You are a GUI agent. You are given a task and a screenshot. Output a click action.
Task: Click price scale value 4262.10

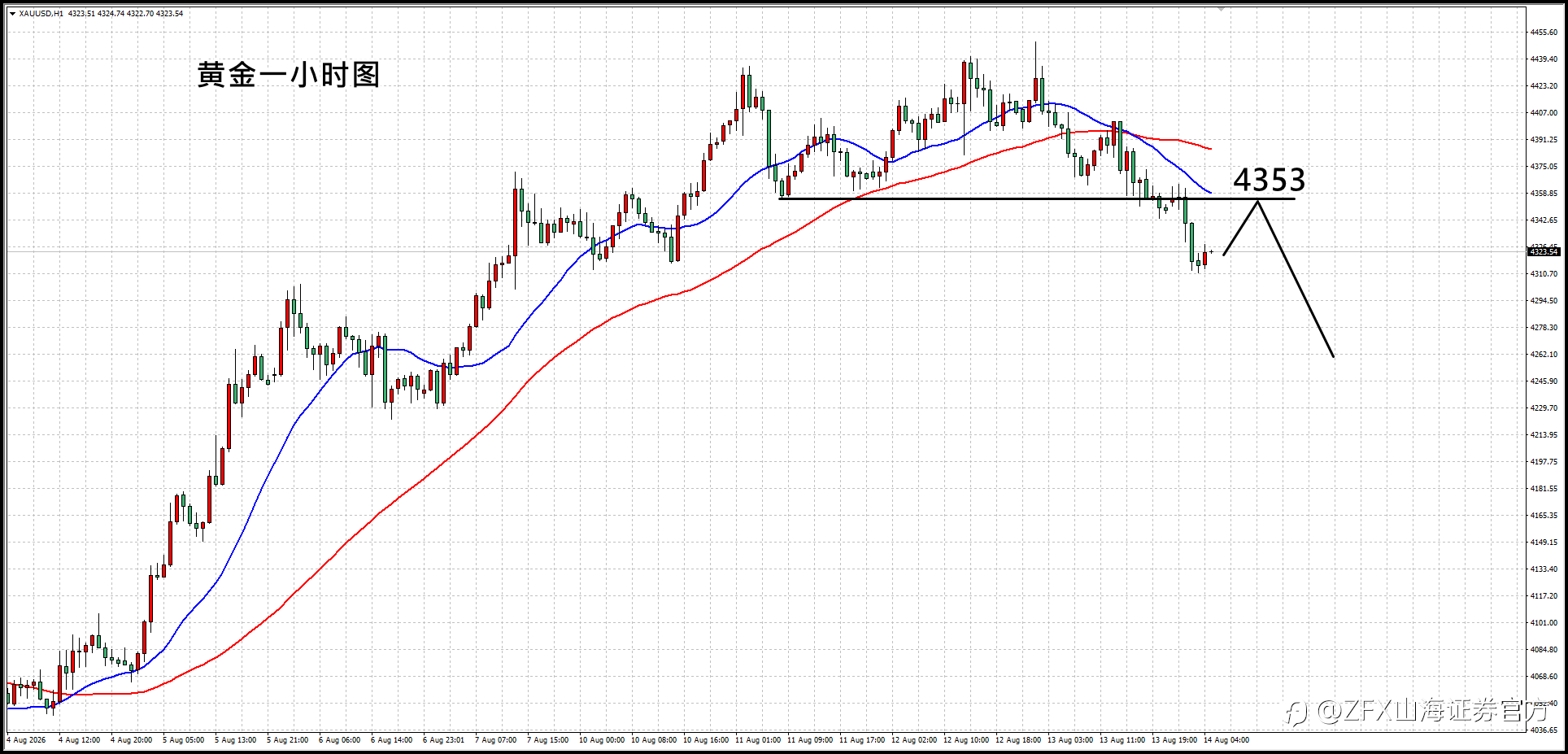[1544, 355]
